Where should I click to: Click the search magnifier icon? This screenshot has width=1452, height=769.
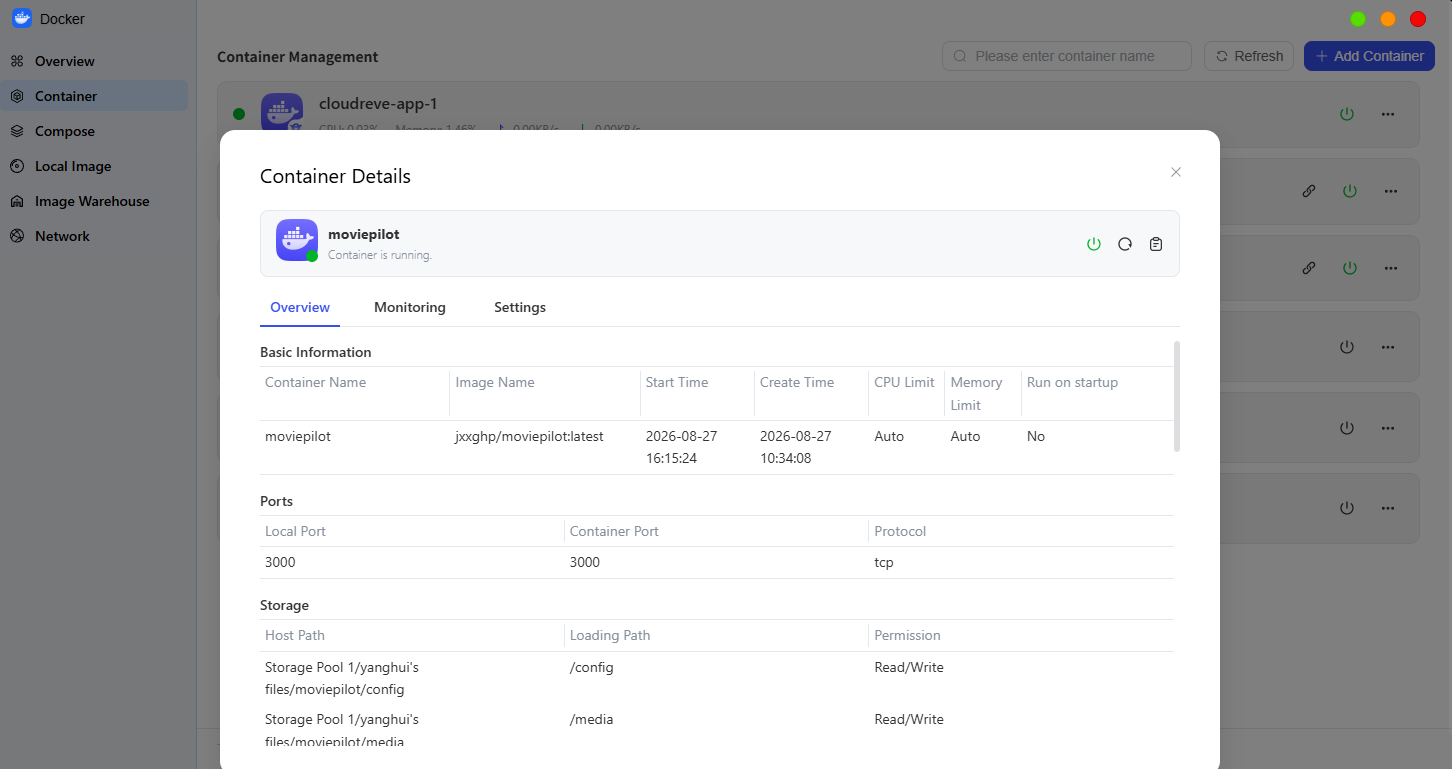click(961, 56)
